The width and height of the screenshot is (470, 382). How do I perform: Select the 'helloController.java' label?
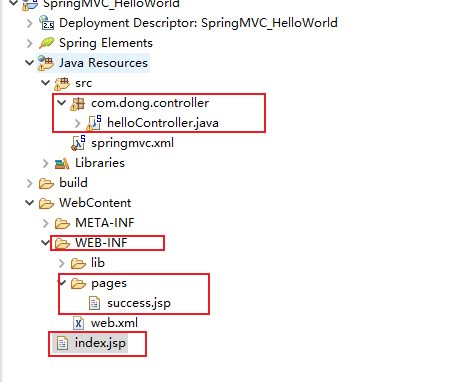(163, 123)
